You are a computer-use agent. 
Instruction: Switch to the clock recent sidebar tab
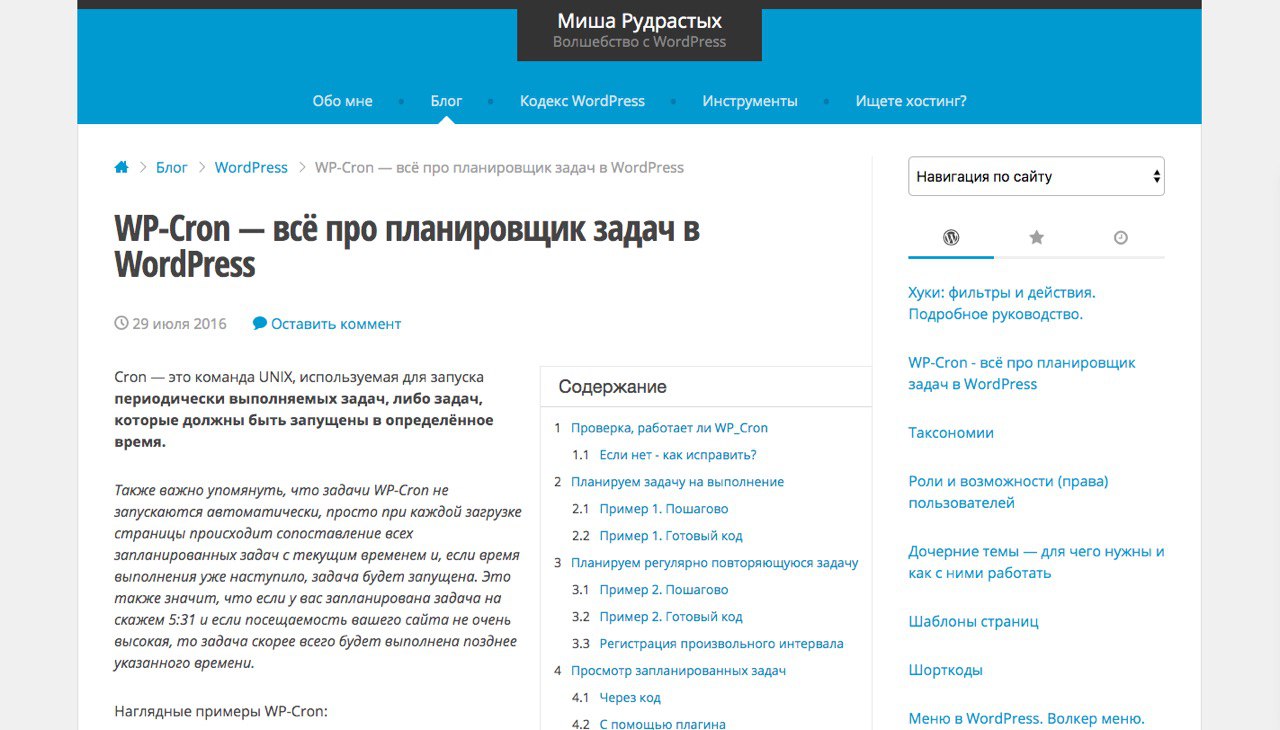coord(1121,237)
